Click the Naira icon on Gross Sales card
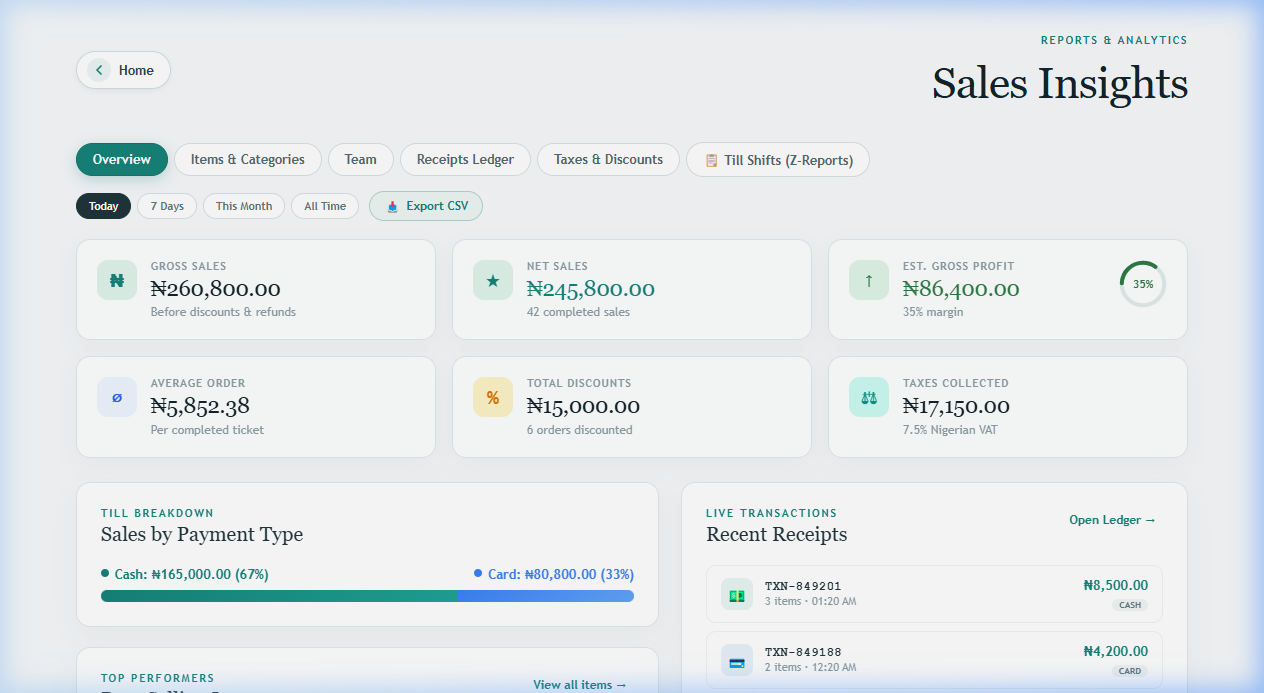The height and width of the screenshot is (693, 1264). point(117,280)
